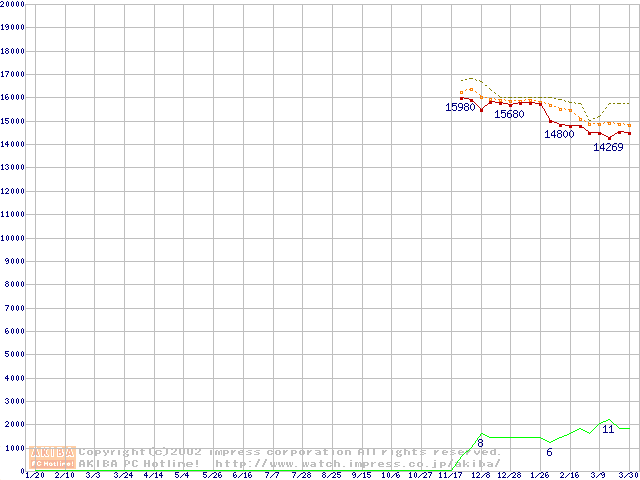Click the green line label 11
The width and height of the screenshot is (640, 480).
[608, 429]
